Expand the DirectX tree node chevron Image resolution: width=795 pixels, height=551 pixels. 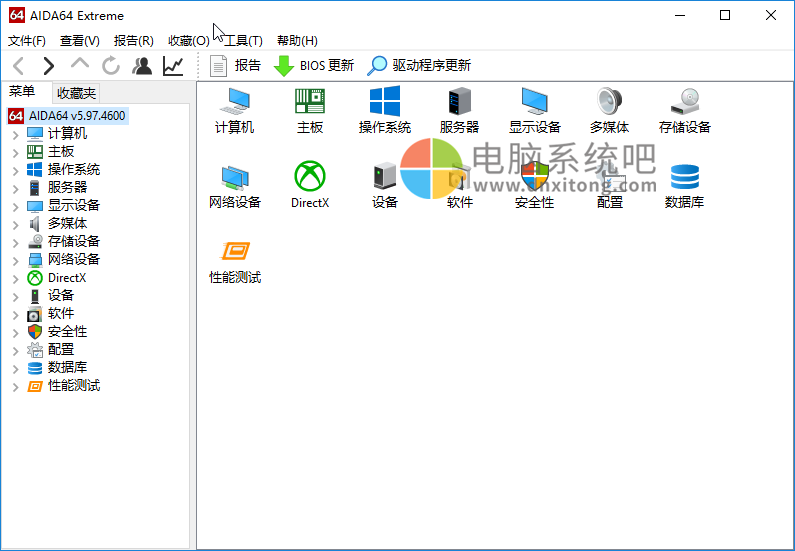coord(16,279)
